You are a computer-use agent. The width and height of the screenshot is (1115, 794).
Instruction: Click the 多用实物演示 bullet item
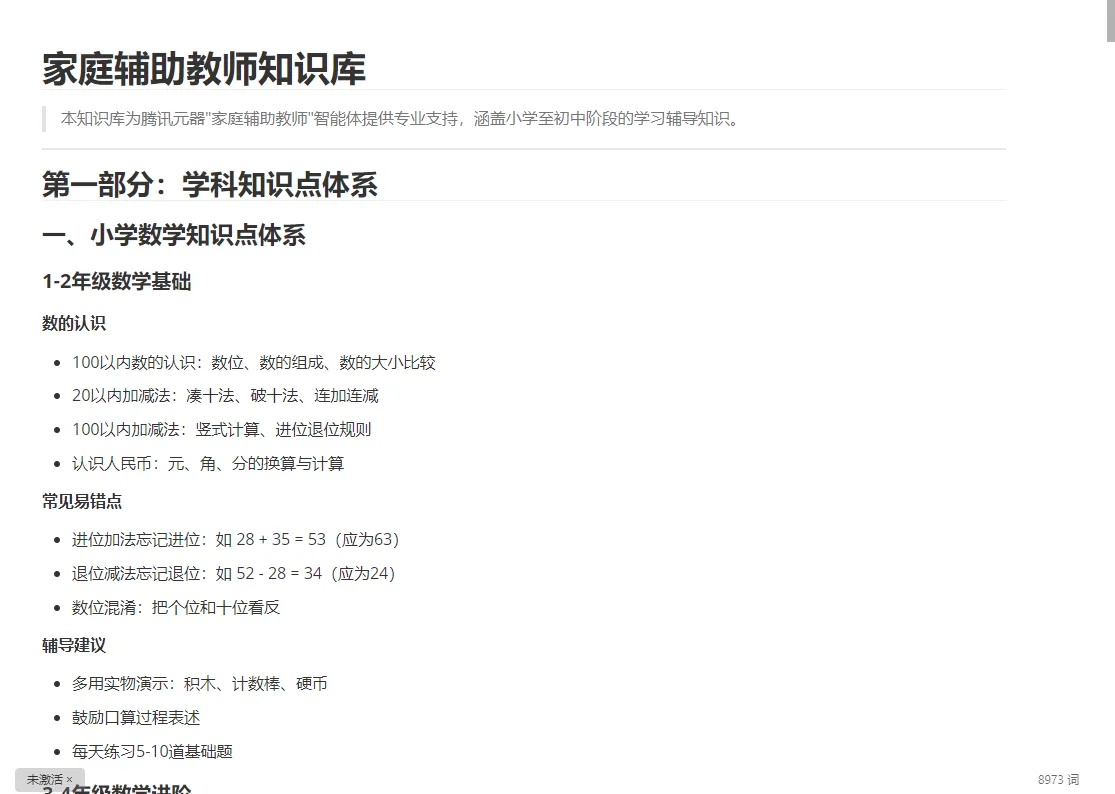[x=199, y=684]
